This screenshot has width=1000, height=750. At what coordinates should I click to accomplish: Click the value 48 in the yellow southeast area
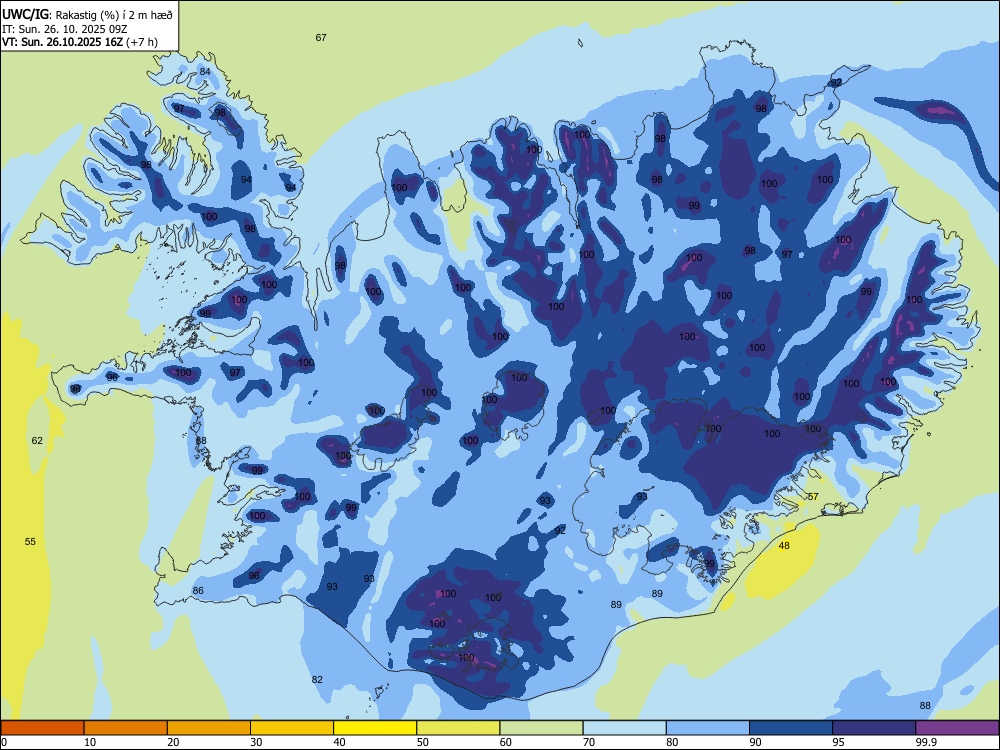784,546
